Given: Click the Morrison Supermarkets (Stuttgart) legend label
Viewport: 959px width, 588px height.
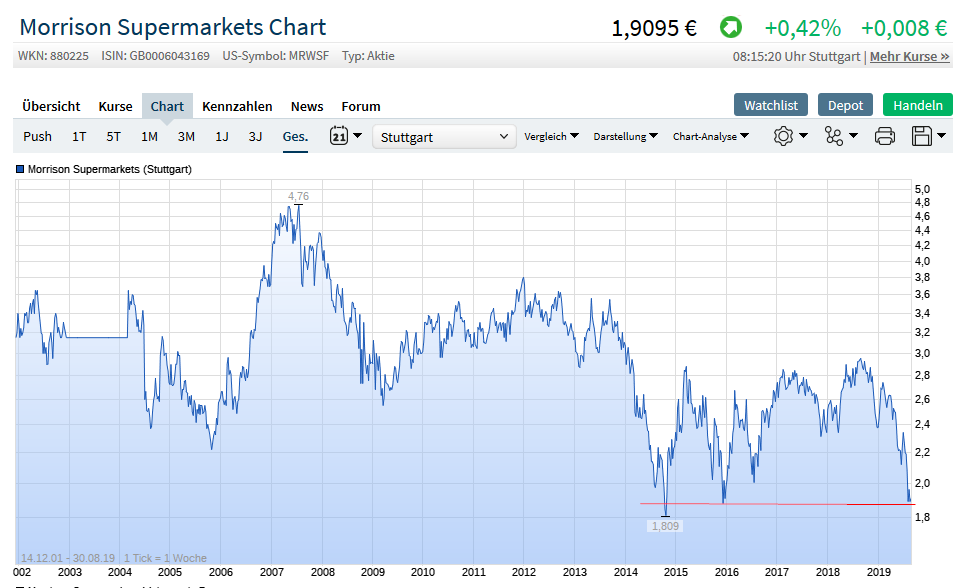Looking at the screenshot, I should tap(109, 169).
